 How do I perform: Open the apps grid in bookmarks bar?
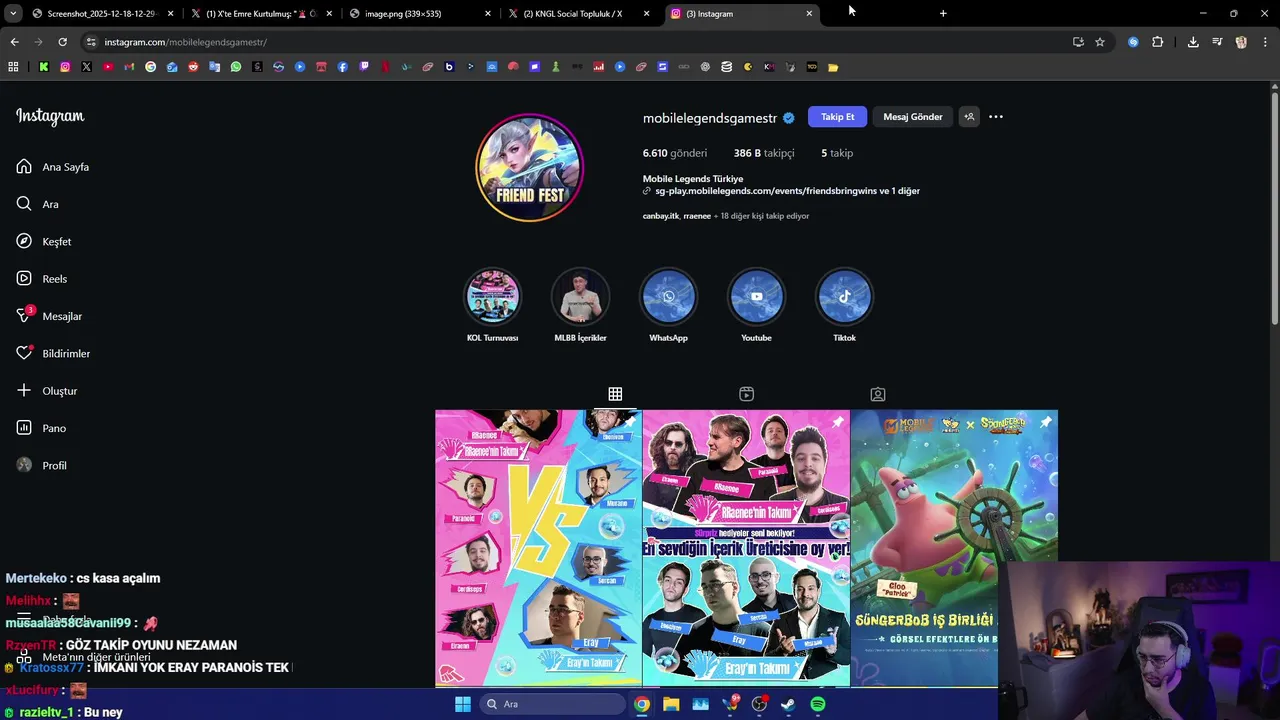[13, 67]
